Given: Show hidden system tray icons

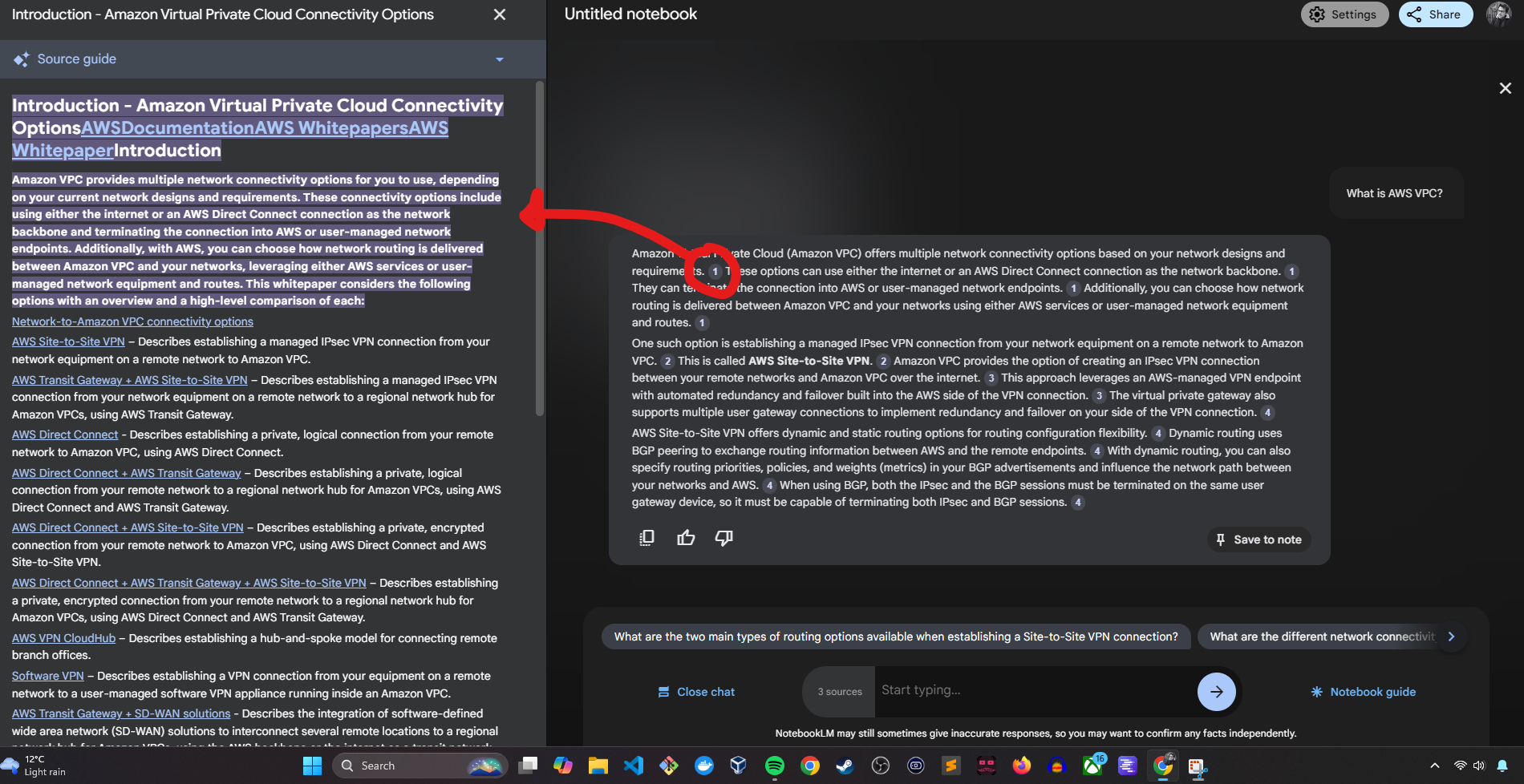Looking at the screenshot, I should 1435,766.
